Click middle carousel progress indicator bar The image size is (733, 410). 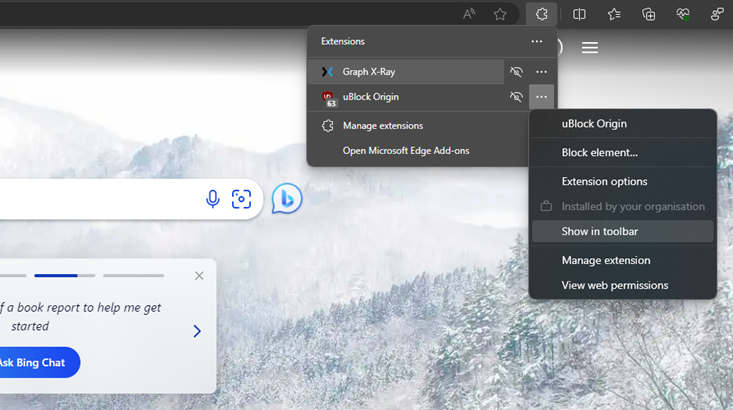(65, 275)
